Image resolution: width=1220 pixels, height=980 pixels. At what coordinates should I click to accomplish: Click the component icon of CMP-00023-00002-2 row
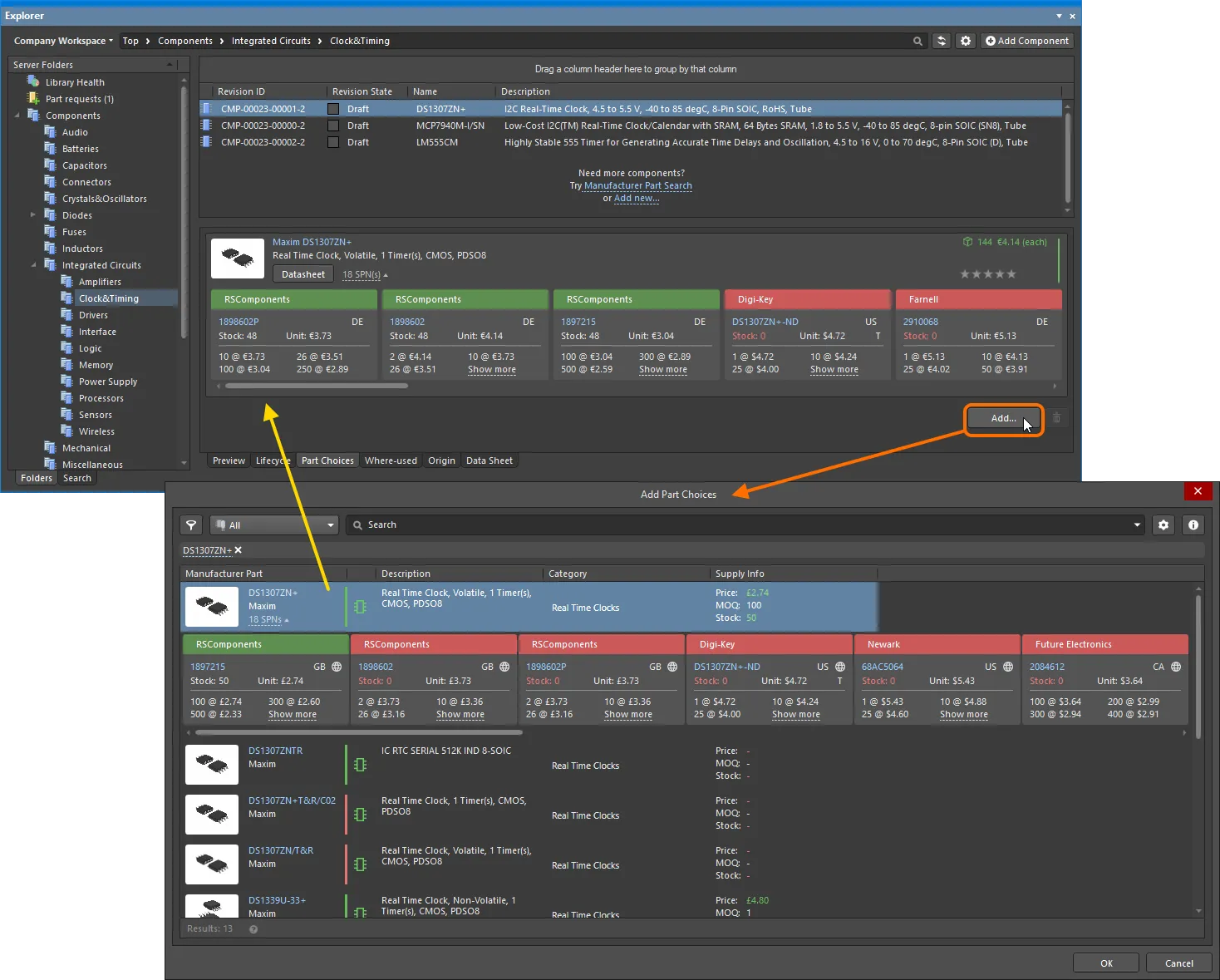coord(207,142)
